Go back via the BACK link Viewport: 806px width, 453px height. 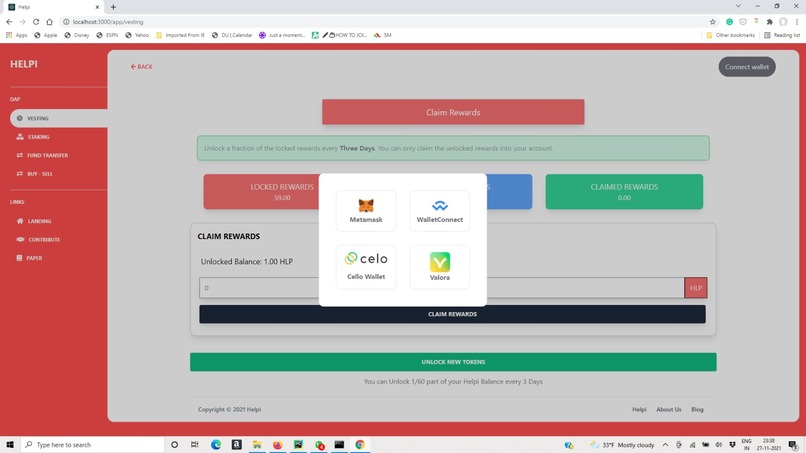coord(141,67)
